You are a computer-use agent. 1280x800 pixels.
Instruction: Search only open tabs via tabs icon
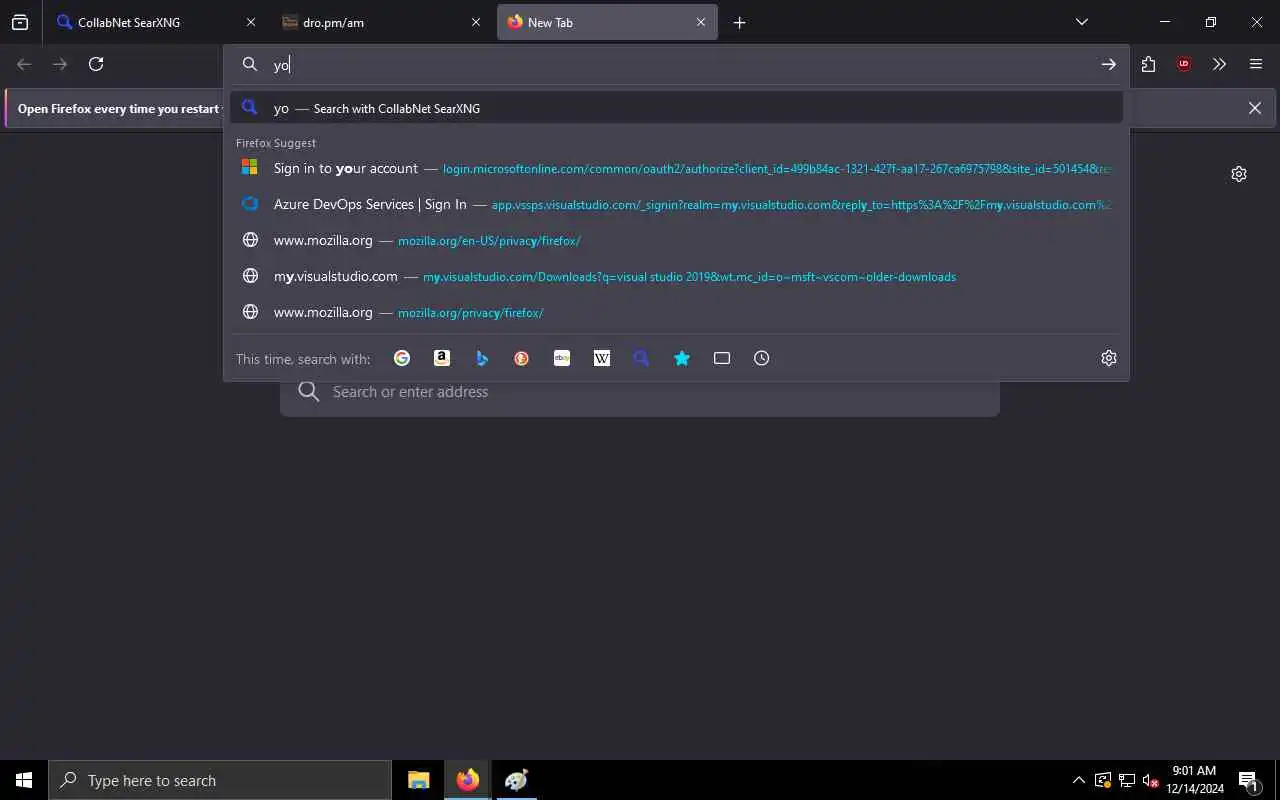[x=722, y=358]
